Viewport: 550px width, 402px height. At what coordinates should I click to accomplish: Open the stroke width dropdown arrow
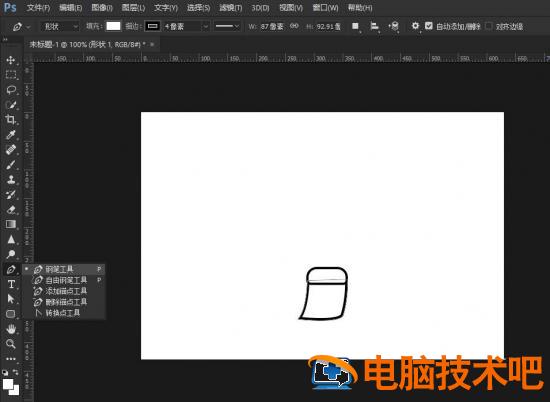click(x=206, y=26)
